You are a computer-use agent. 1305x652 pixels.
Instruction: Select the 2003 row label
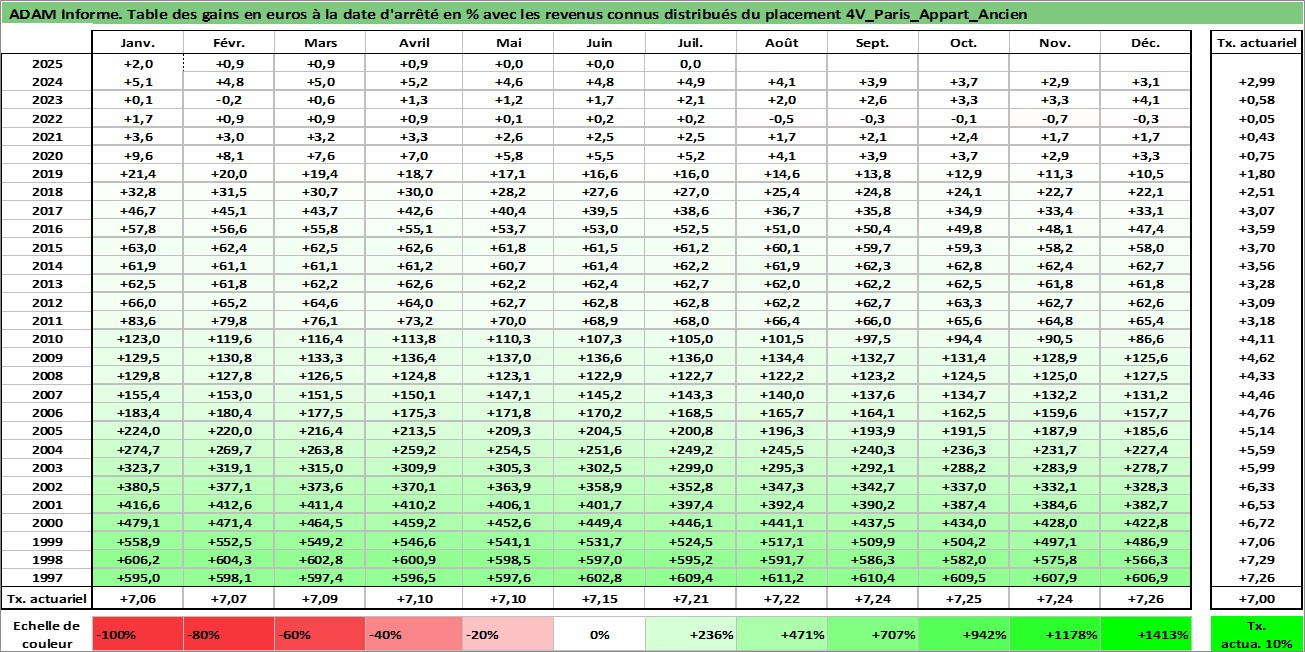pos(46,467)
